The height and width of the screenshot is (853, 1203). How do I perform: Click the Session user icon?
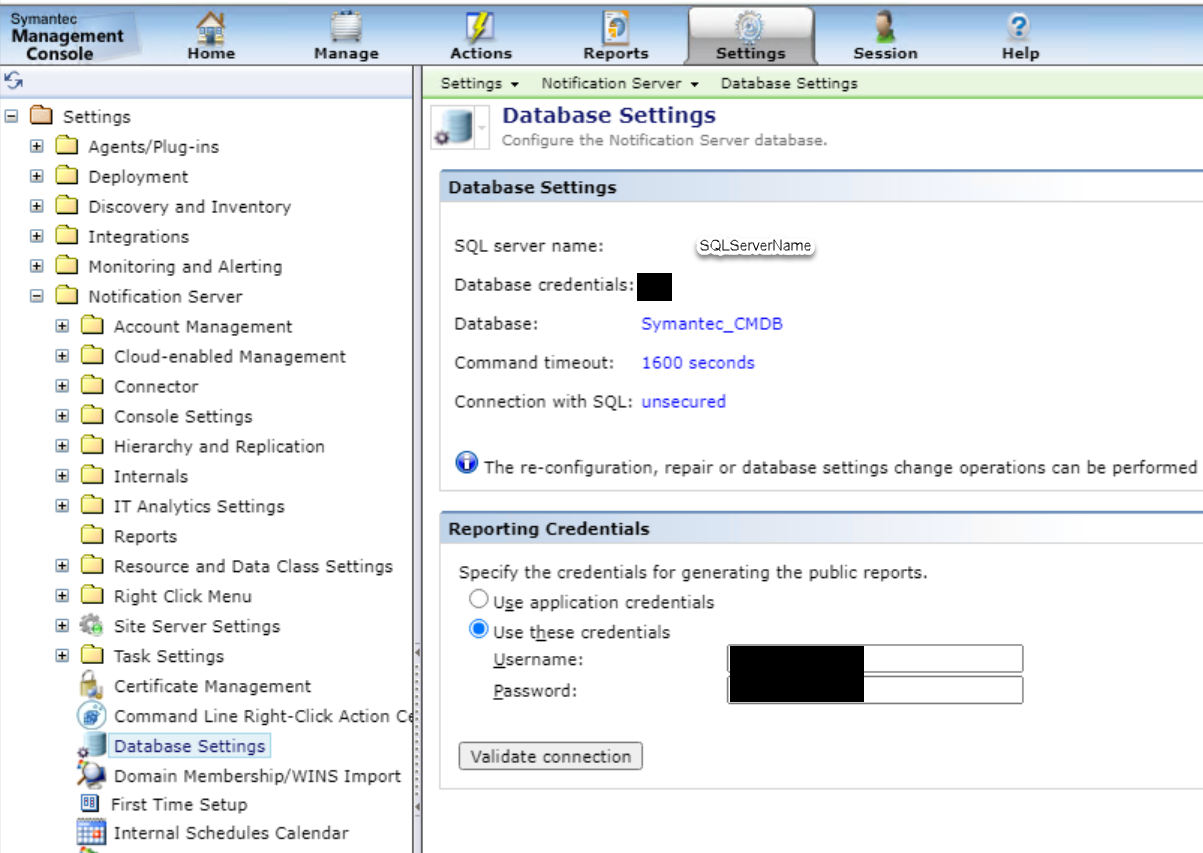click(x=885, y=27)
